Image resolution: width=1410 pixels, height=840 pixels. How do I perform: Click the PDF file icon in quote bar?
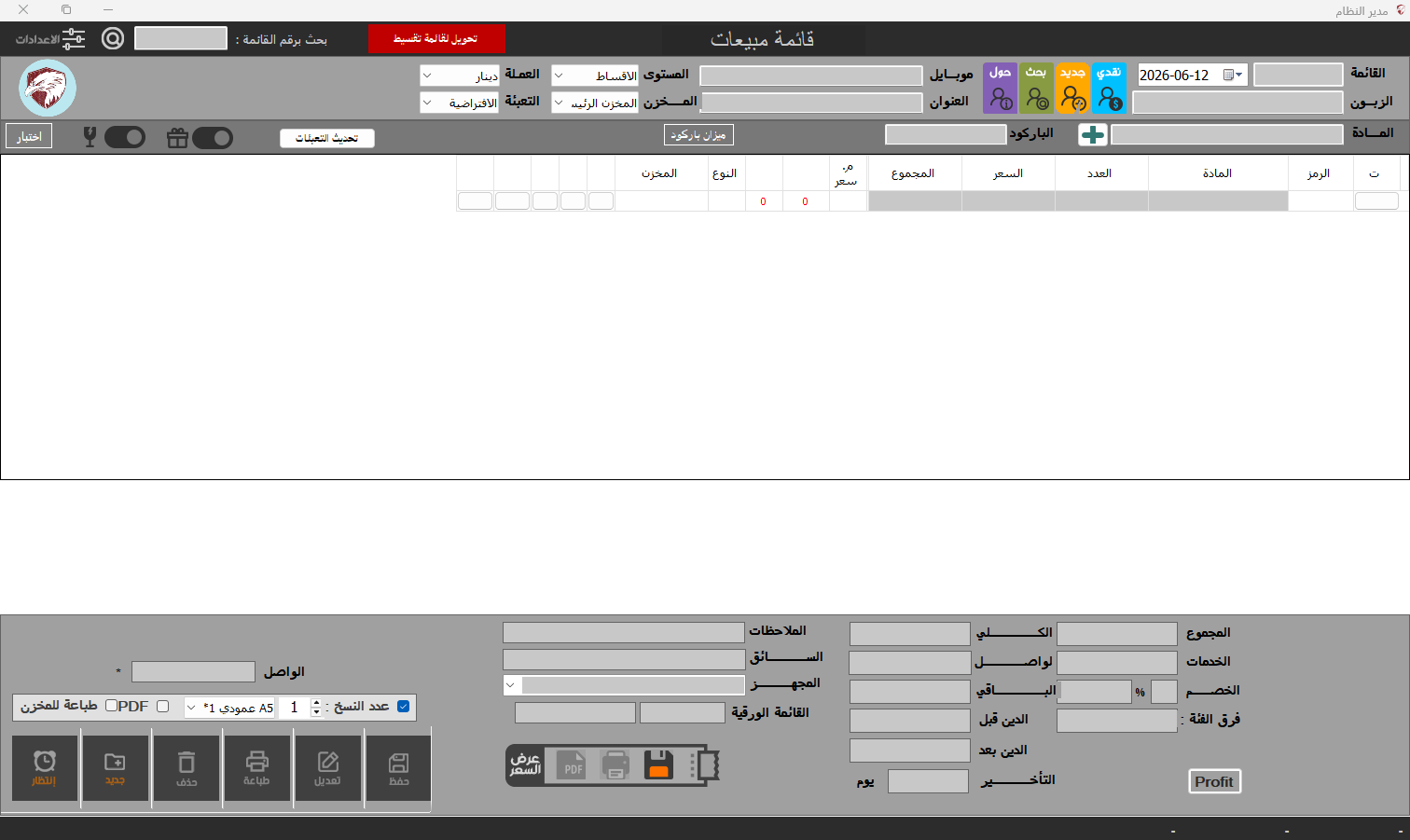click(572, 765)
